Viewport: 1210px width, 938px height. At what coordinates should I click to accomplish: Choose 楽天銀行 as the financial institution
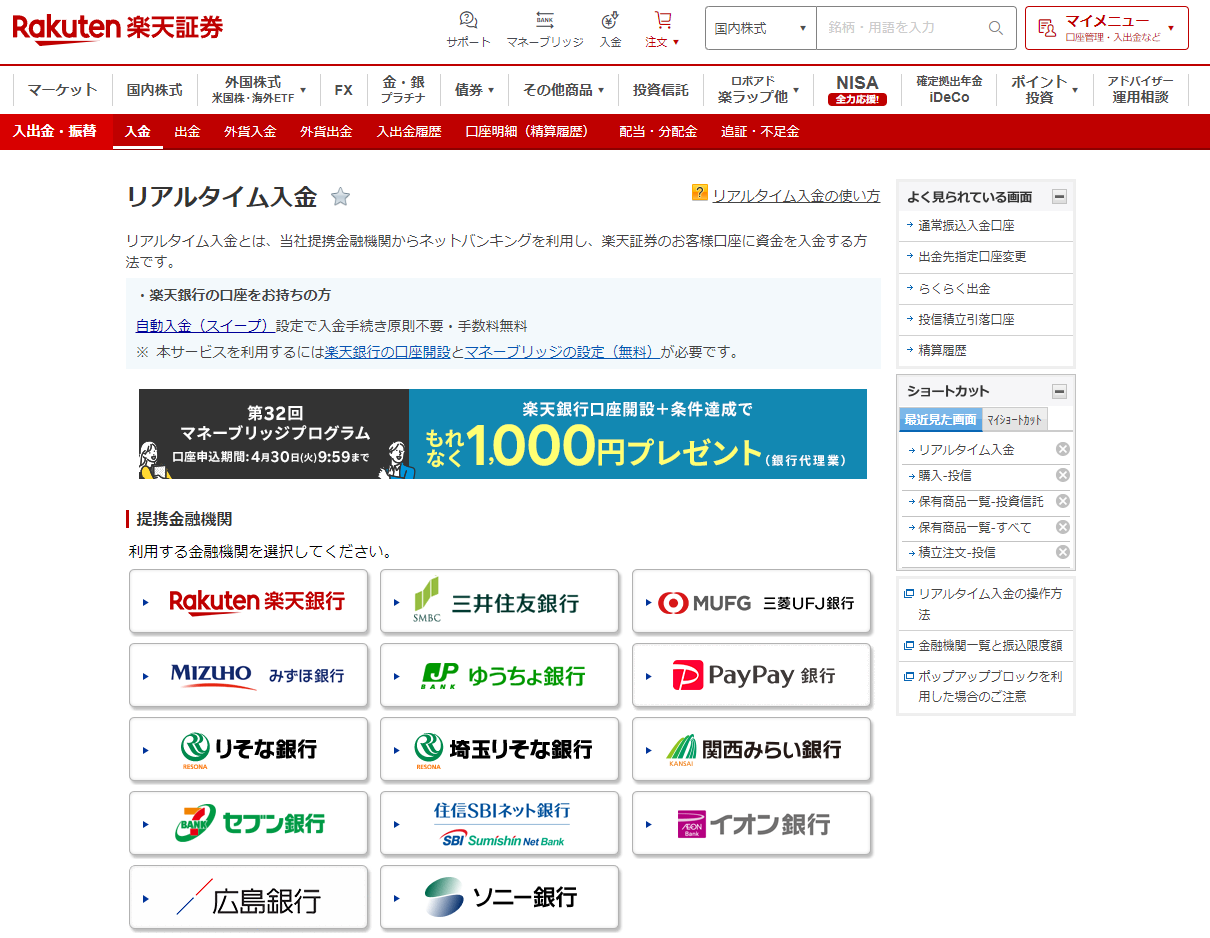coord(248,601)
